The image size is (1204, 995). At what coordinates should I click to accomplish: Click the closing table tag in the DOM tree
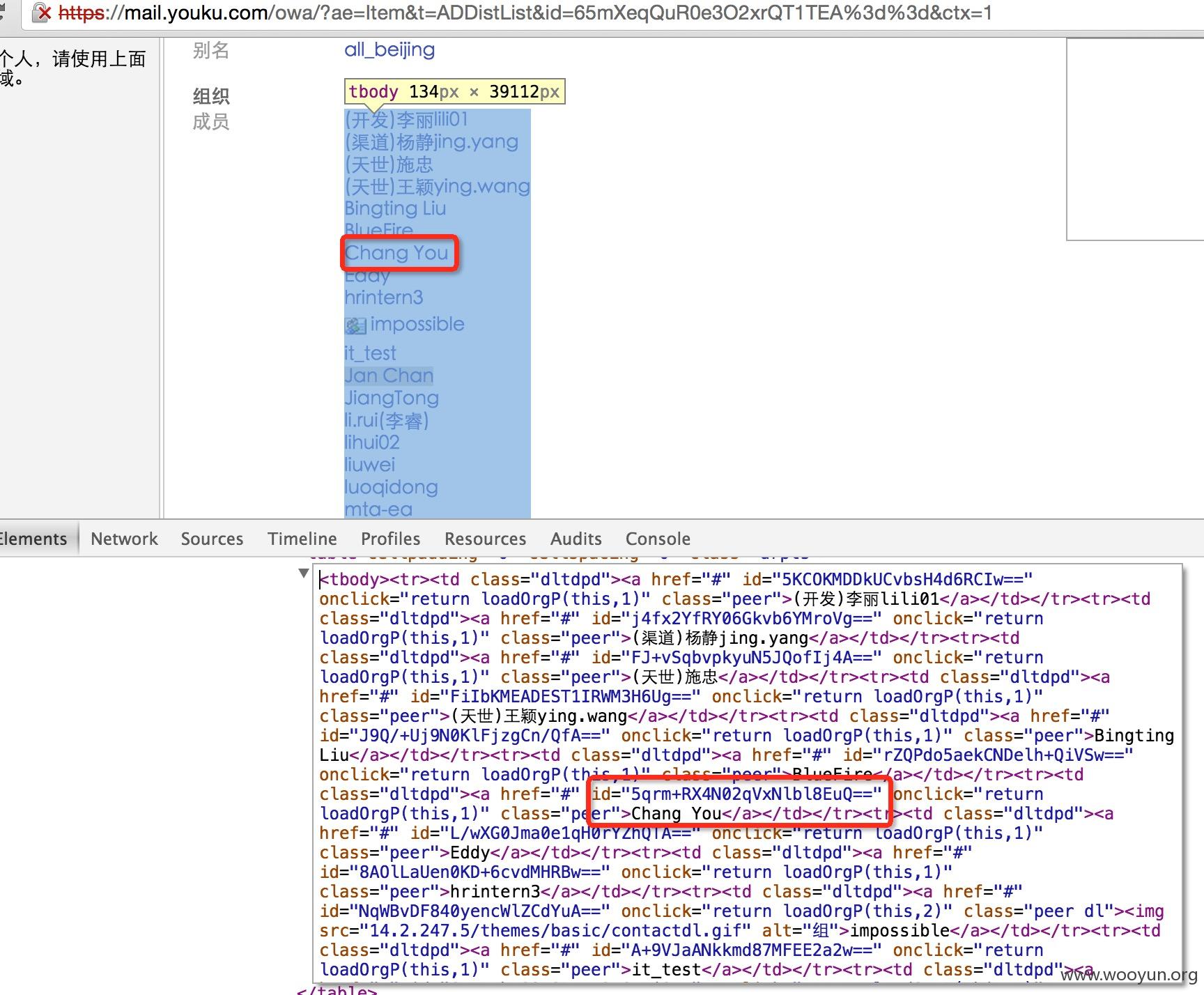(x=337, y=989)
